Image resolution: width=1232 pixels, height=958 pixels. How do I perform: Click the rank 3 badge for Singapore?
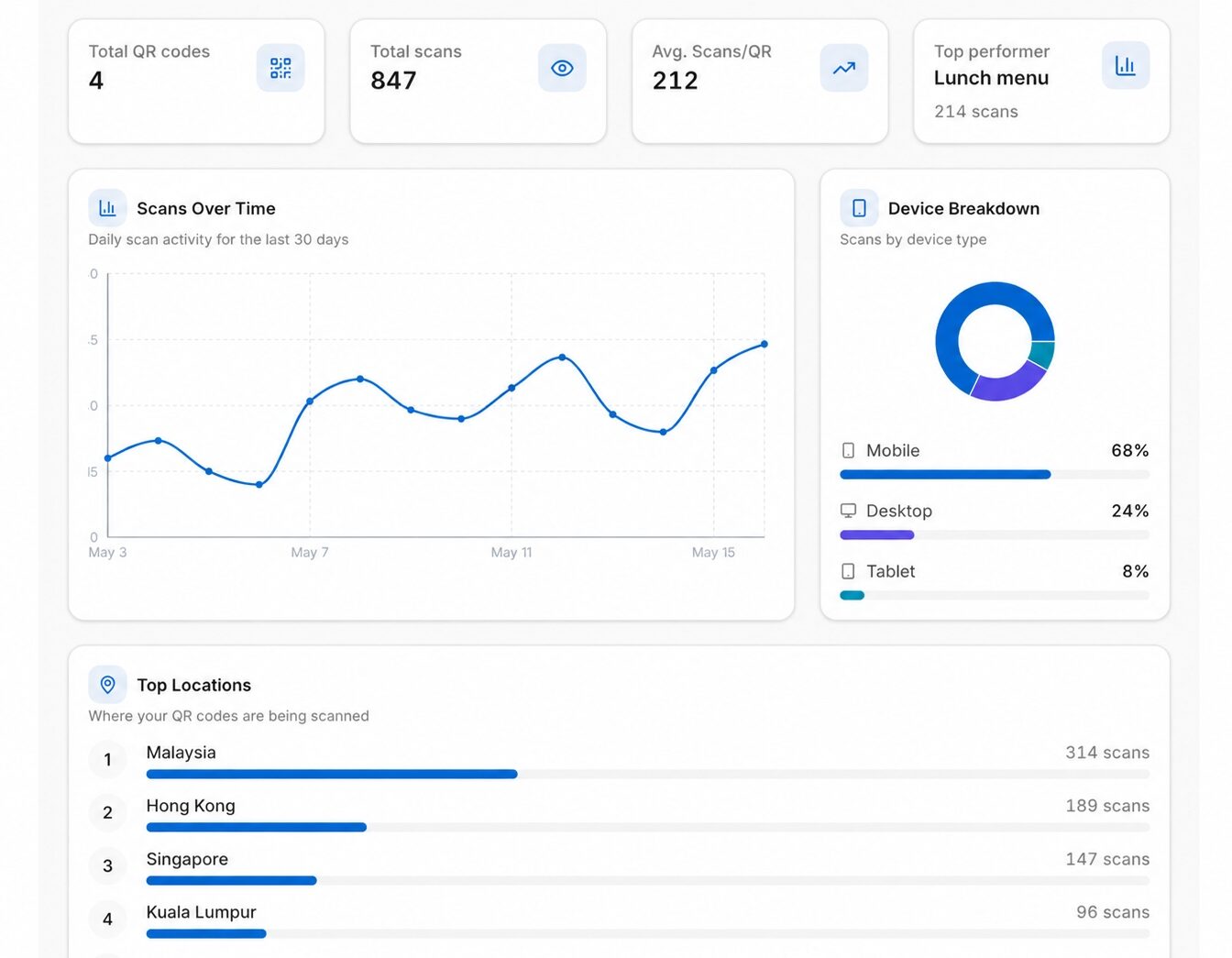click(x=107, y=865)
